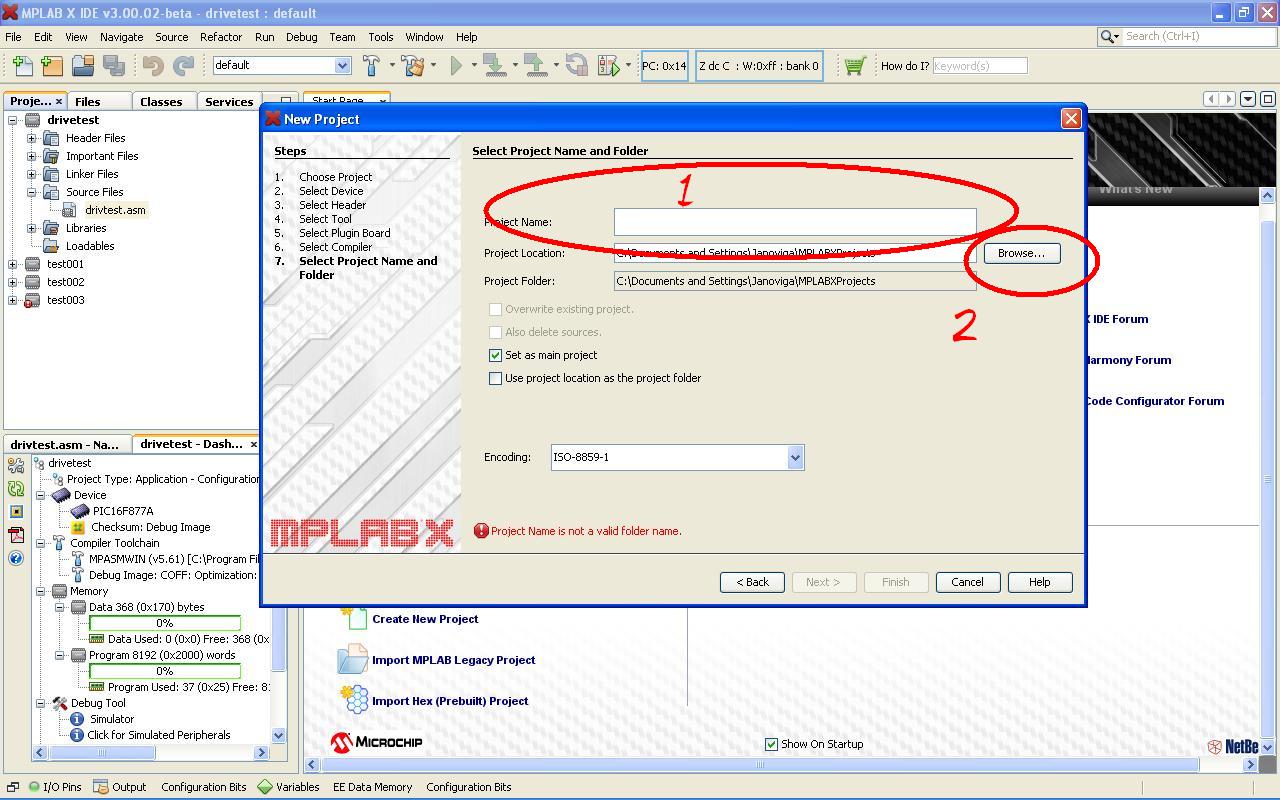Screen dimensions: 1280x800
Task: Select the Loadables folder in project tree
Action: tap(90, 246)
